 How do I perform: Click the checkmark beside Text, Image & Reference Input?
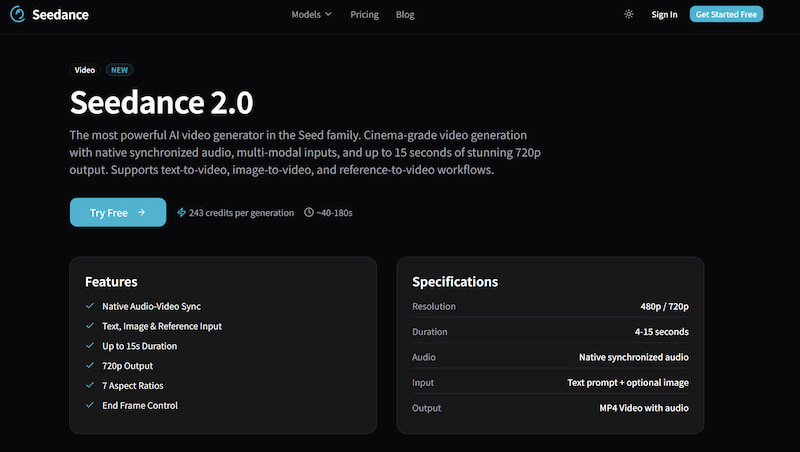[x=90, y=326]
